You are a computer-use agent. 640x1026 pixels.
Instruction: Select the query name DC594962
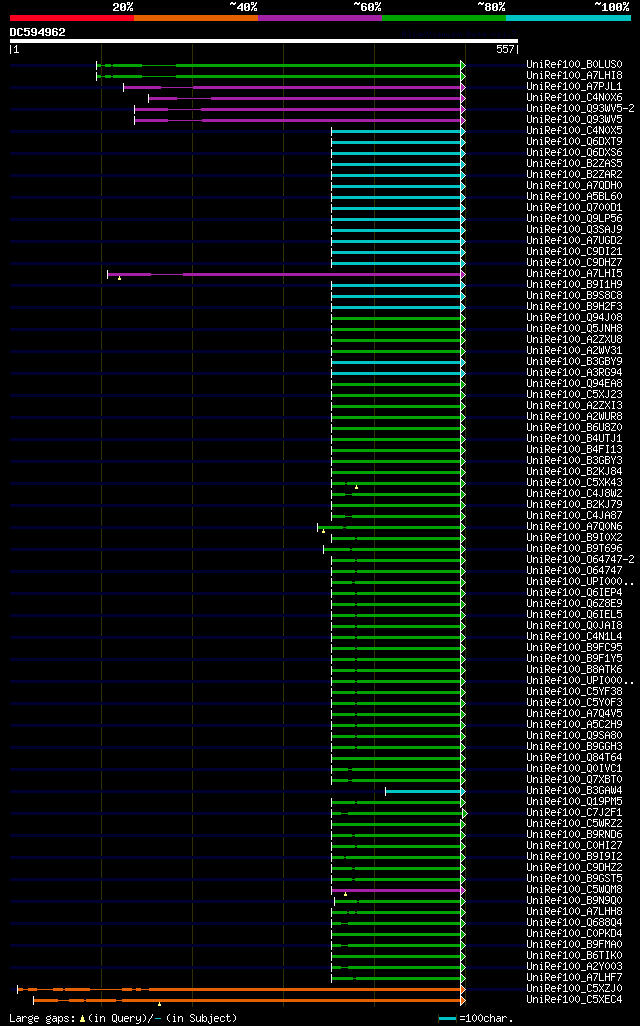[37, 32]
